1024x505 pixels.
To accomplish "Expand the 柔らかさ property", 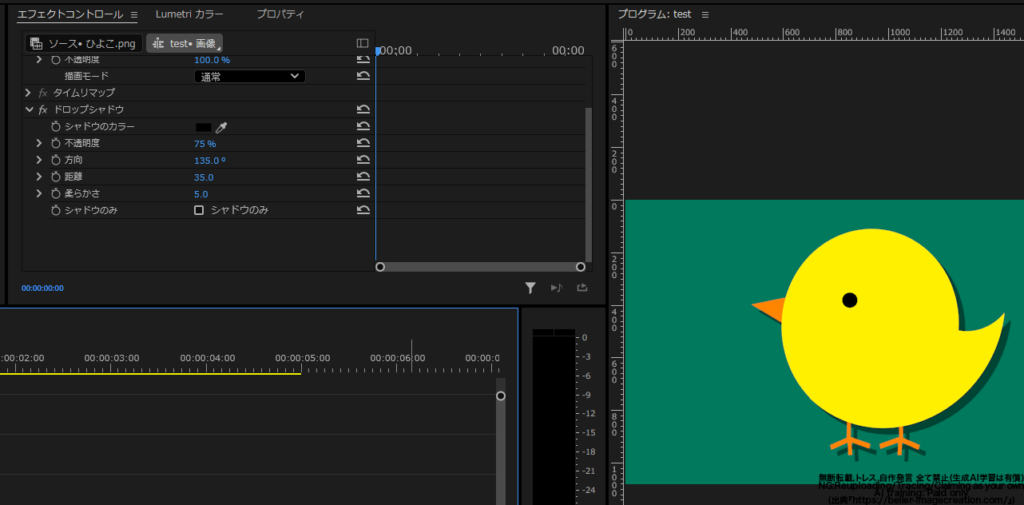I will click(x=39, y=194).
